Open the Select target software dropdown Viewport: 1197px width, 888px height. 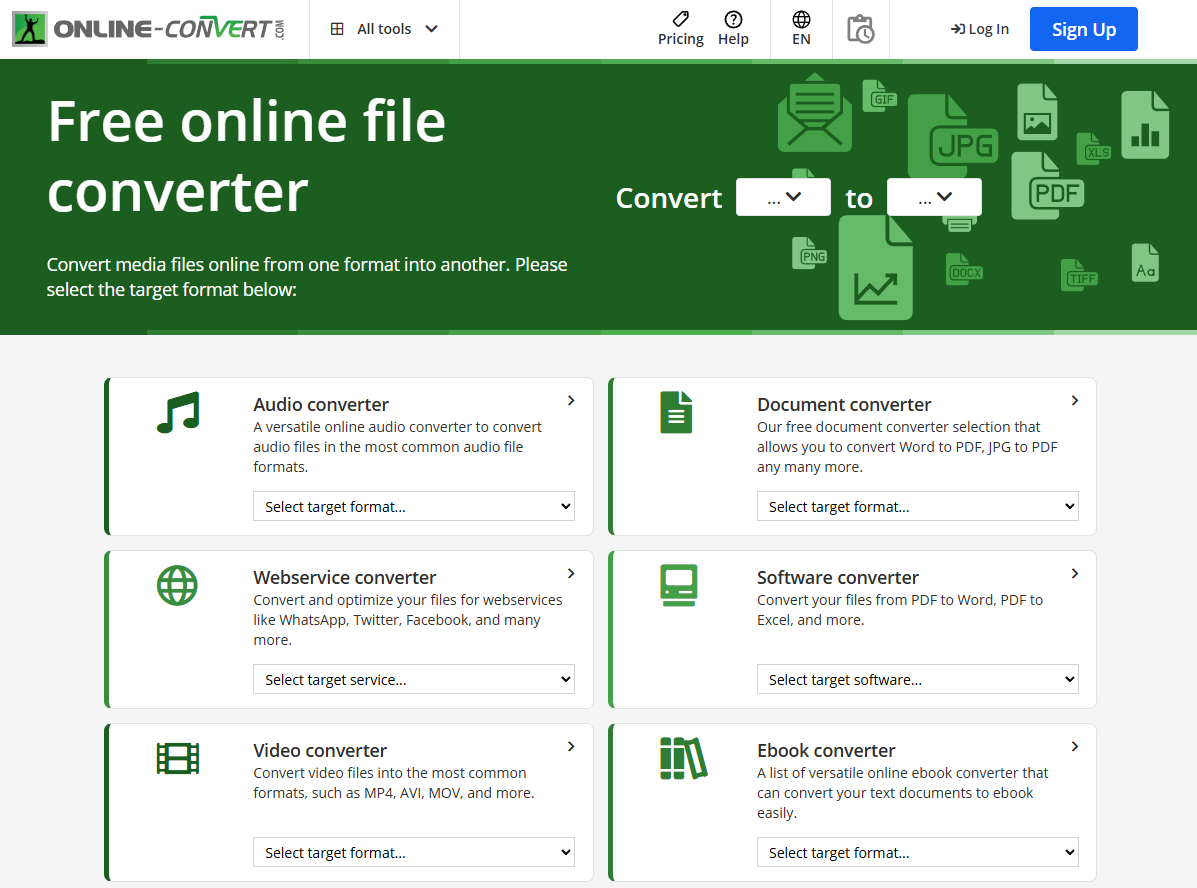(x=917, y=679)
